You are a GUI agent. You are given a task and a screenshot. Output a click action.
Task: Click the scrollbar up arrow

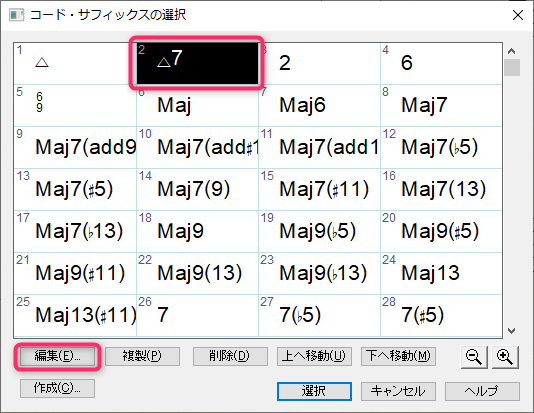511,51
